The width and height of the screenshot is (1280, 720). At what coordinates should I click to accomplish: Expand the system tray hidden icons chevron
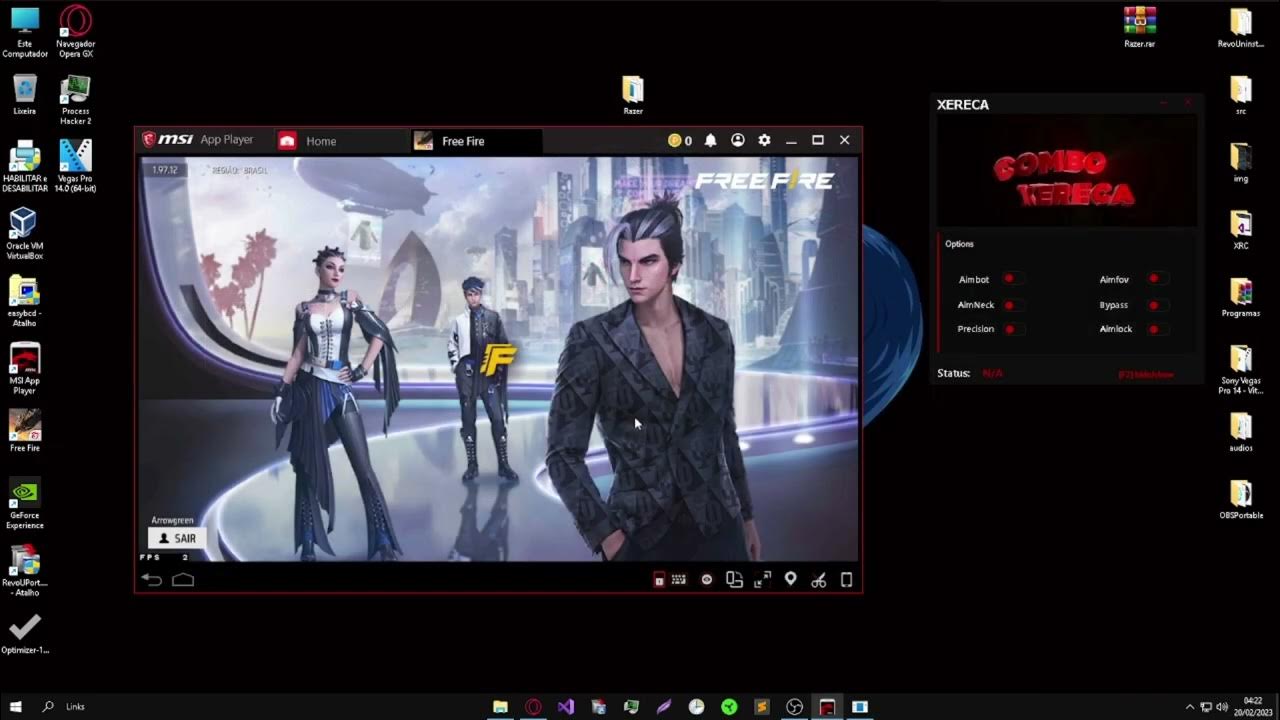(x=1189, y=707)
